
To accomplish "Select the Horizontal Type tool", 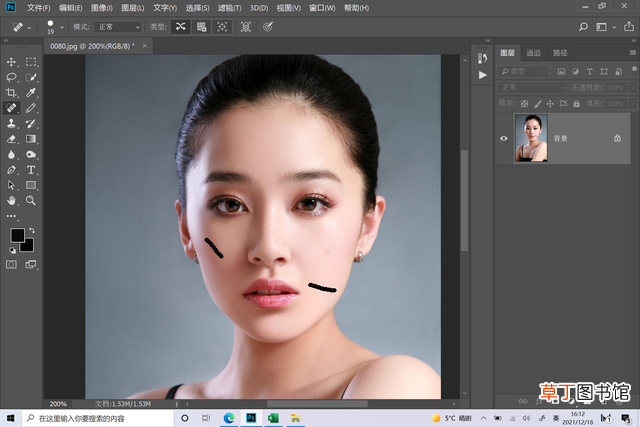I will click(31, 170).
